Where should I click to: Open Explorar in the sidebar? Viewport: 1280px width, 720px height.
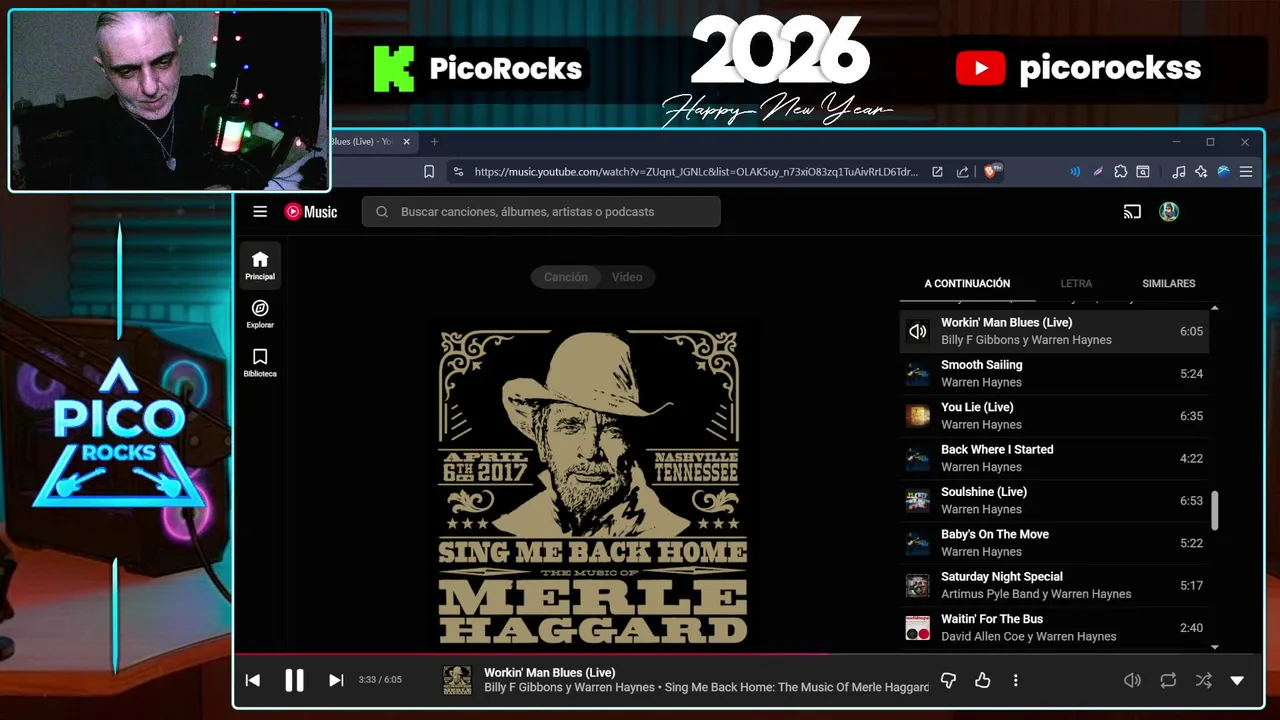pos(260,314)
